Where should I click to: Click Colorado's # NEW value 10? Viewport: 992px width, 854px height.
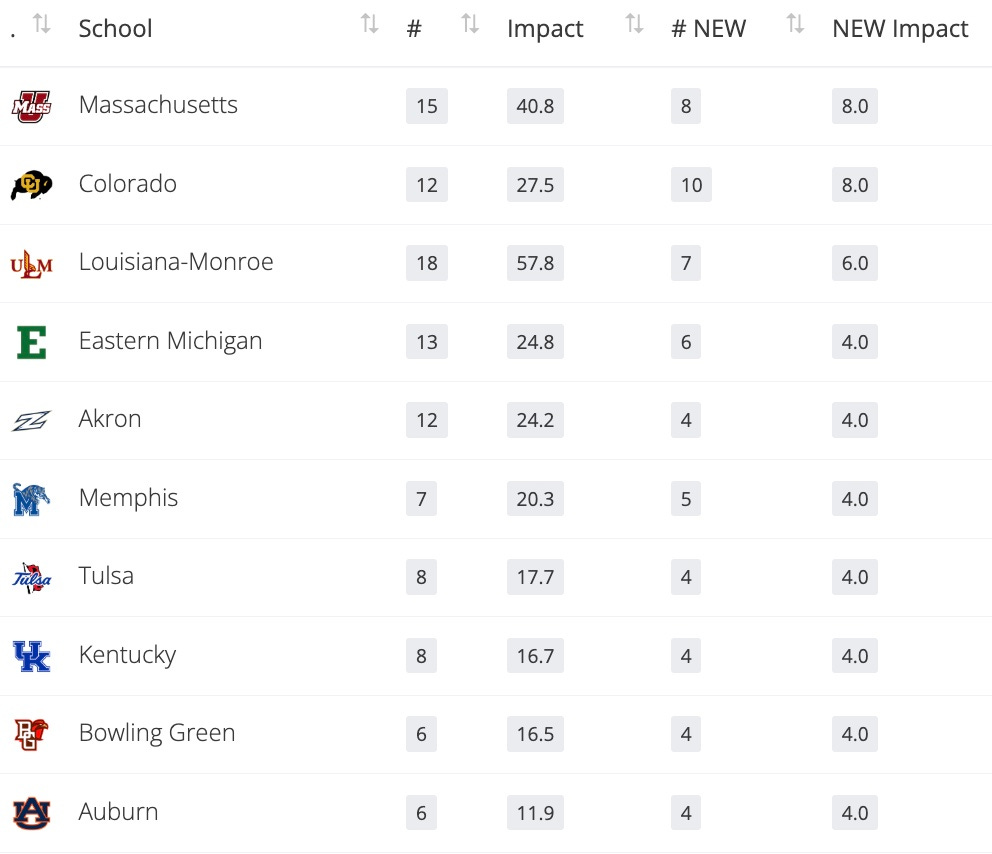coord(691,185)
